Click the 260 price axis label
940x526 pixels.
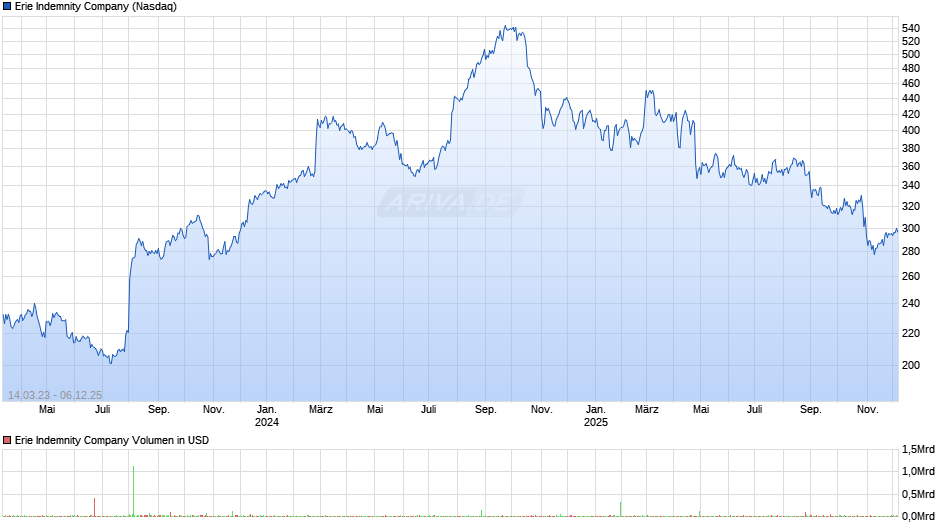[911, 276]
